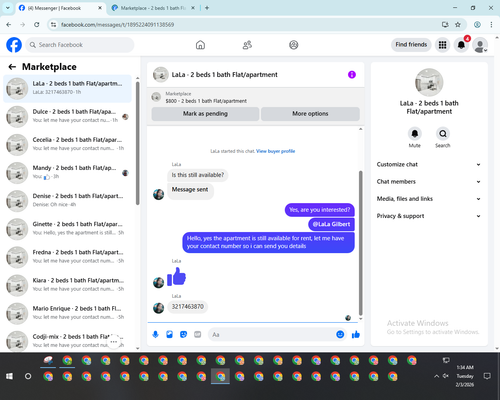Viewport: 500px width, 400px height.
Task: Open the View buyer profile link
Action: (x=275, y=151)
